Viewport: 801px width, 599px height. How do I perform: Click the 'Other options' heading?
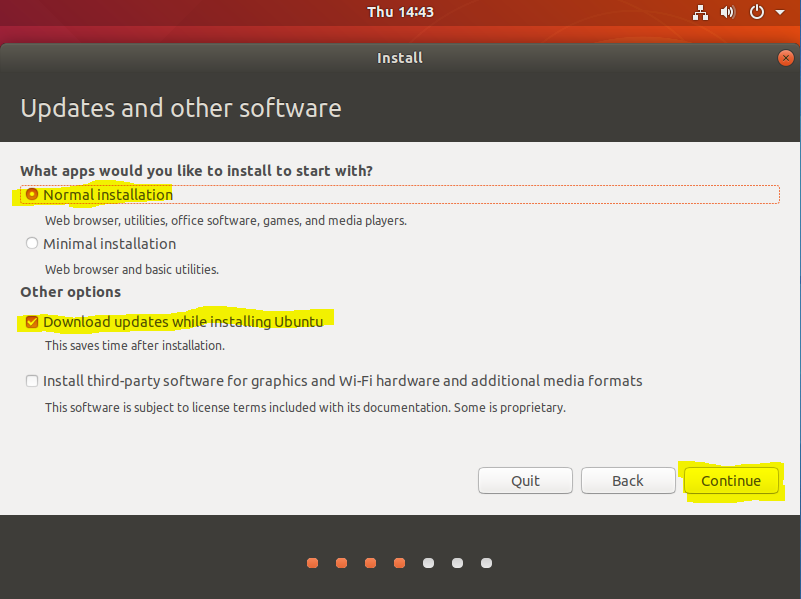70,292
